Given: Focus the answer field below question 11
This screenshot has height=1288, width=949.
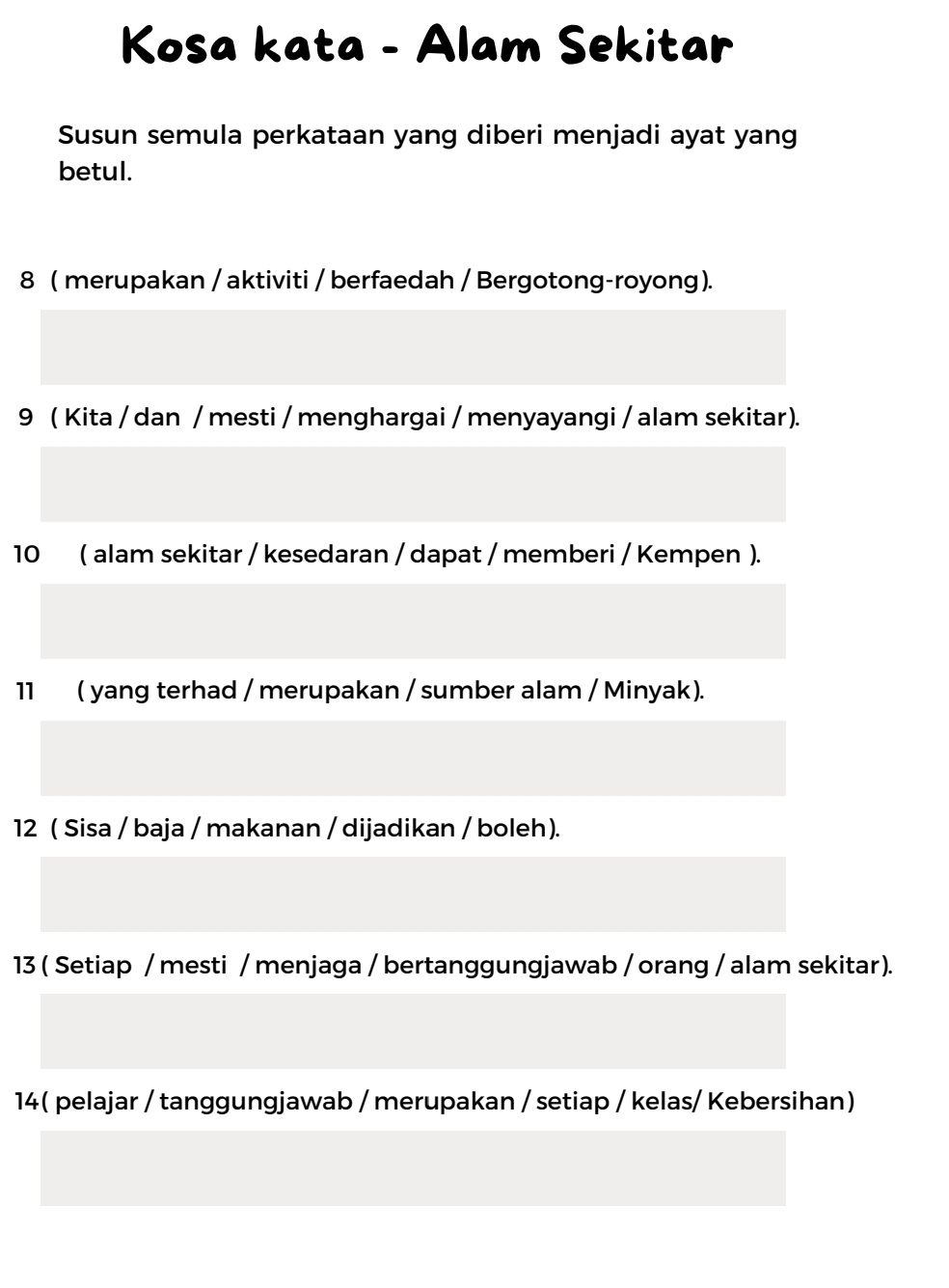Looking at the screenshot, I should click(413, 758).
